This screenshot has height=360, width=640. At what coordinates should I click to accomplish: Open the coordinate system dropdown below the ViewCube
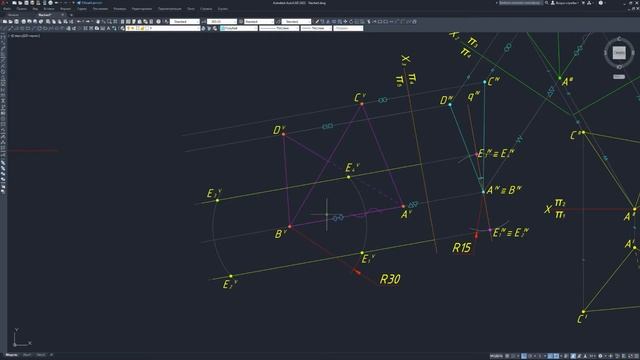619,76
